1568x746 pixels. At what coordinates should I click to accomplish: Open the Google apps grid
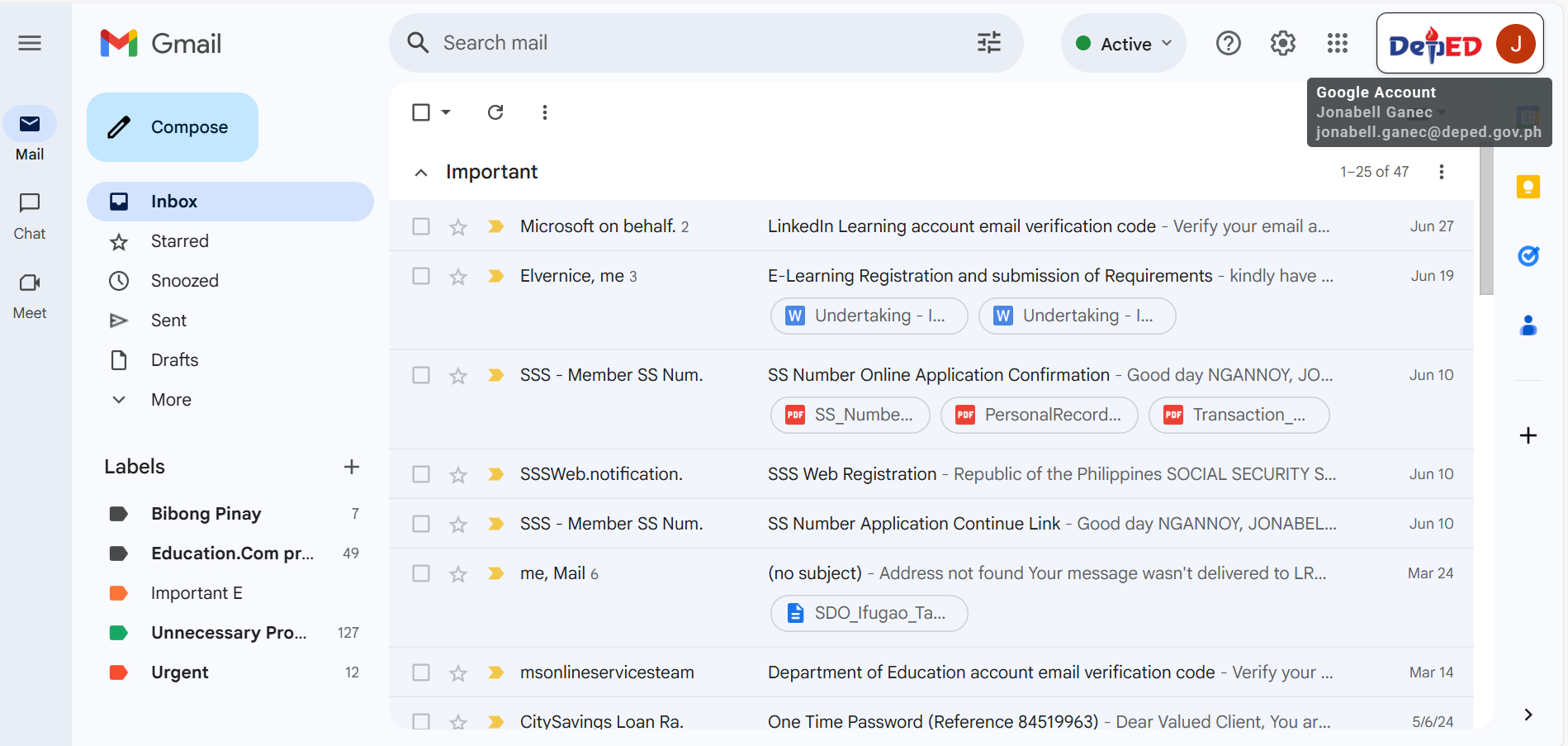(1337, 43)
